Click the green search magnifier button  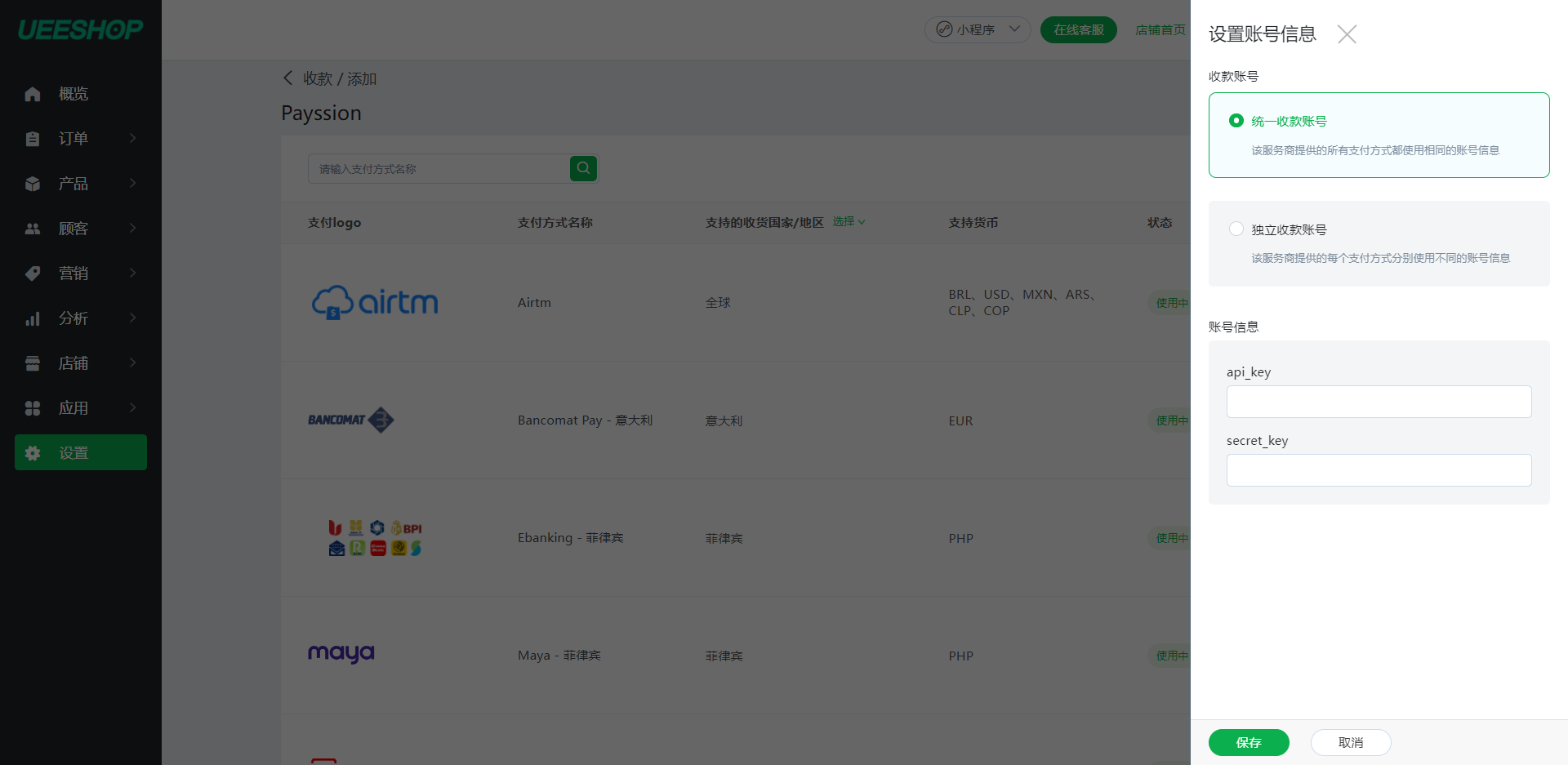click(583, 168)
